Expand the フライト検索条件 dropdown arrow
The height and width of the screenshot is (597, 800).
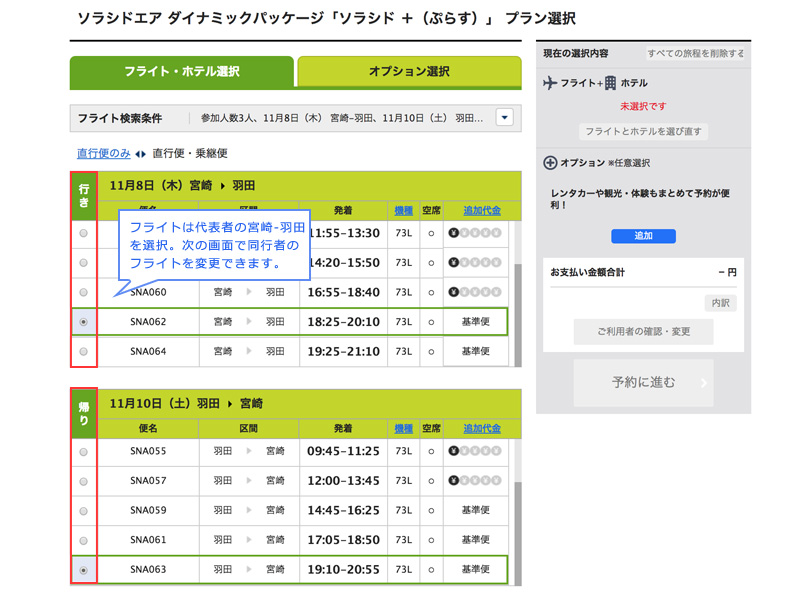coord(505,118)
